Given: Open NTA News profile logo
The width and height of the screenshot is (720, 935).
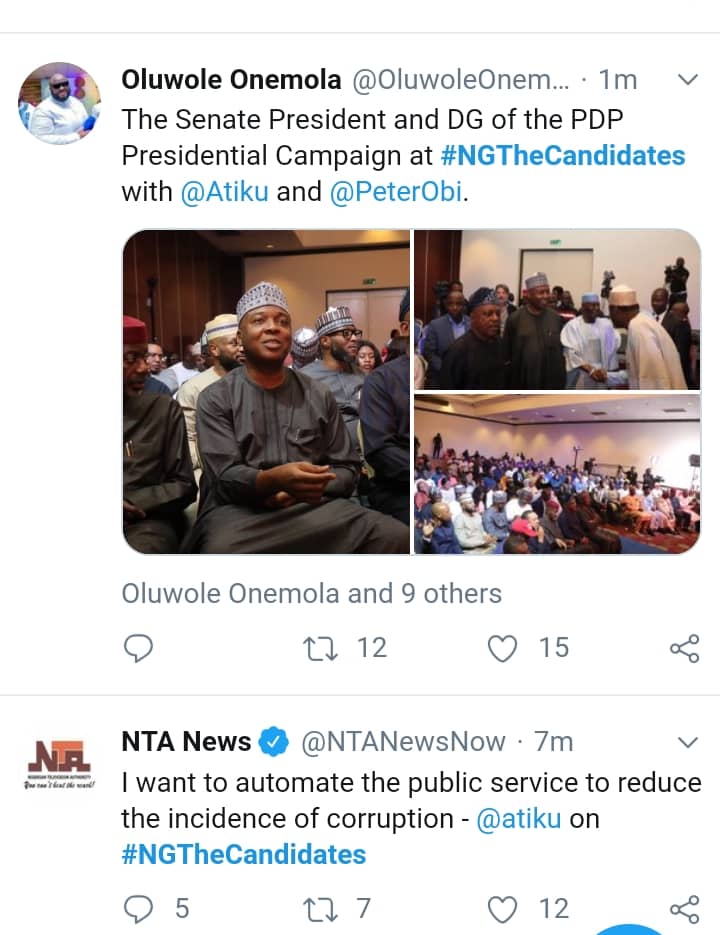Looking at the screenshot, I should pos(60,766).
